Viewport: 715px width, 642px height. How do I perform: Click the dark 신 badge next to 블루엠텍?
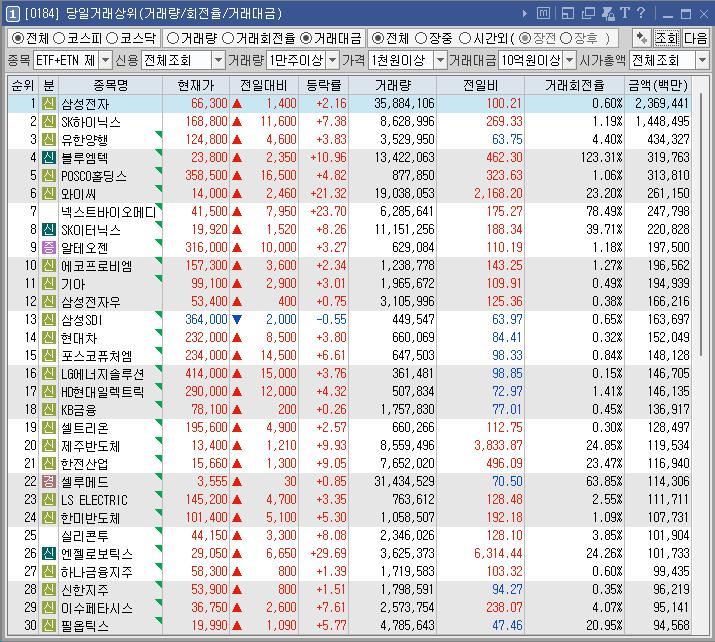49,158
